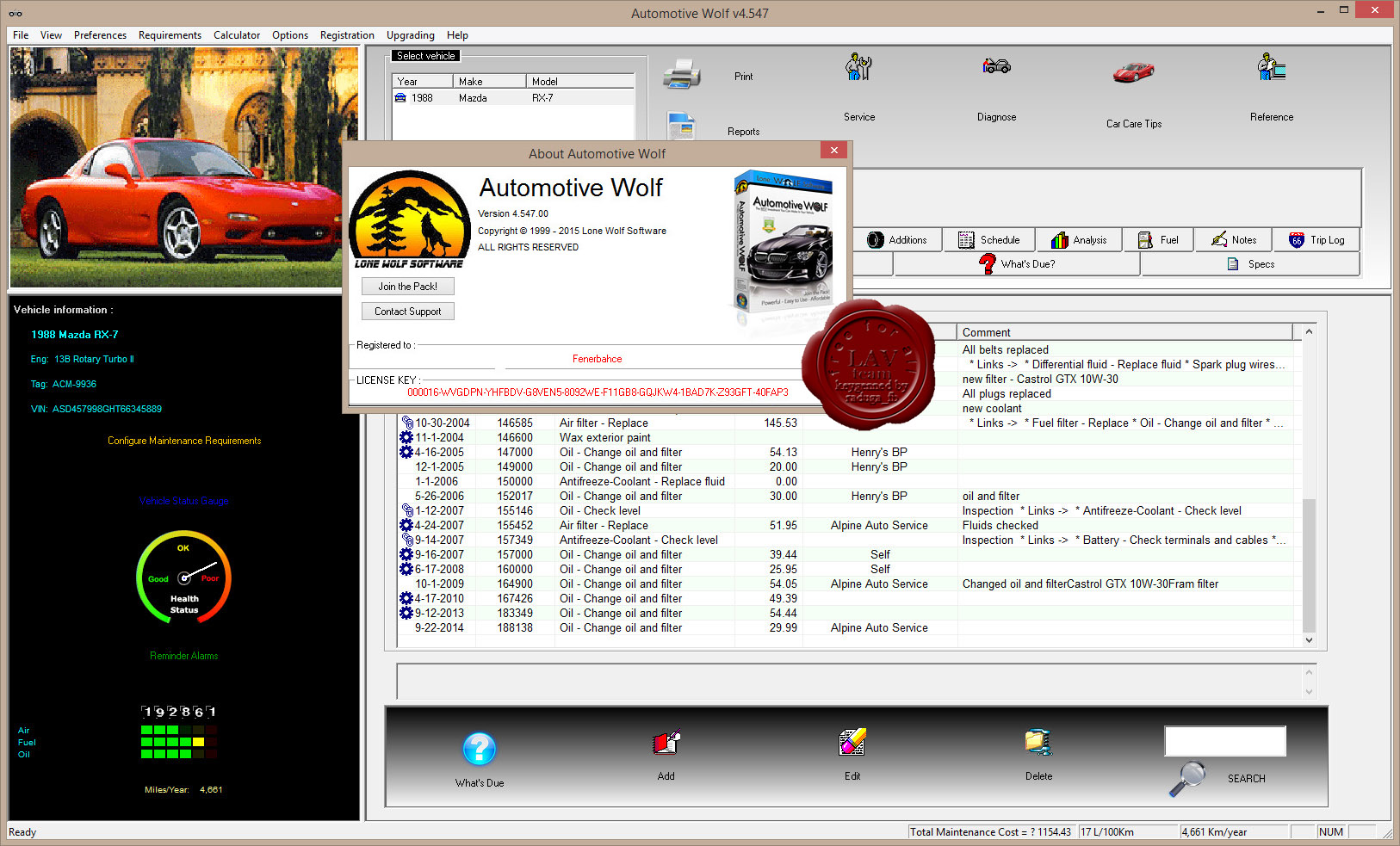Click the gear icon on the 4-24-2007 row
The image size is (1400, 846).
coord(406,525)
